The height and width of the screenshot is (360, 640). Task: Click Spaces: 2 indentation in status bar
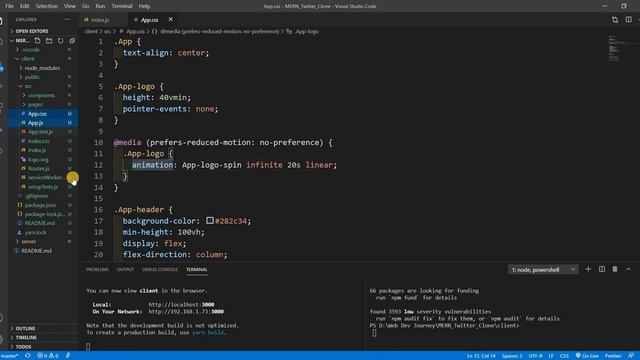[x=512, y=356]
